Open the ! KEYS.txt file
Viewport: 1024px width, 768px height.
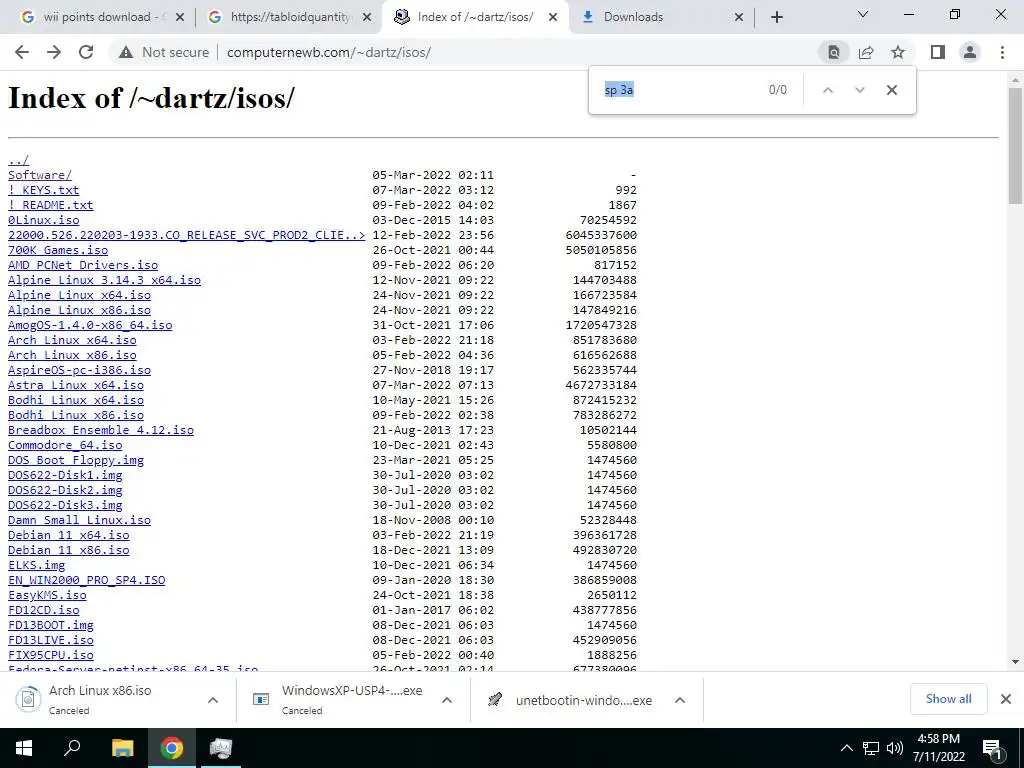point(43,190)
